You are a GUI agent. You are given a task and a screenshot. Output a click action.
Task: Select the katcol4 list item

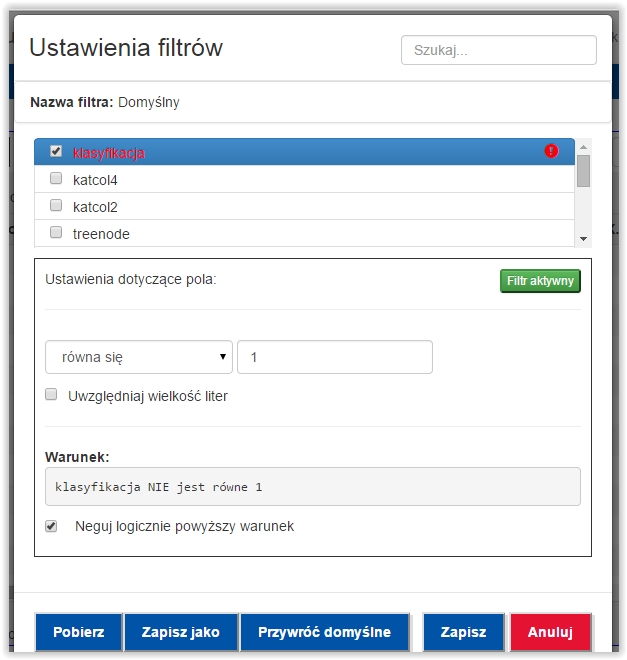click(304, 179)
